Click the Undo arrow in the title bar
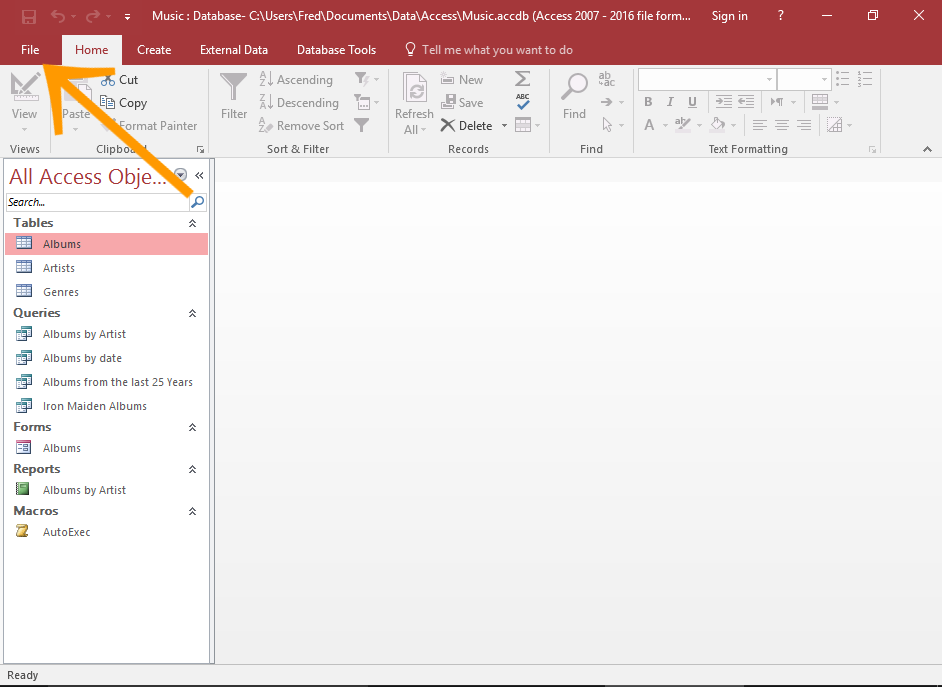942x687 pixels. tap(58, 16)
